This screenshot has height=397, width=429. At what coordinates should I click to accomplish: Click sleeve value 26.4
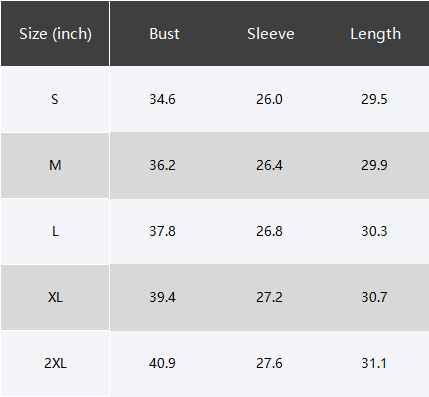click(269, 165)
